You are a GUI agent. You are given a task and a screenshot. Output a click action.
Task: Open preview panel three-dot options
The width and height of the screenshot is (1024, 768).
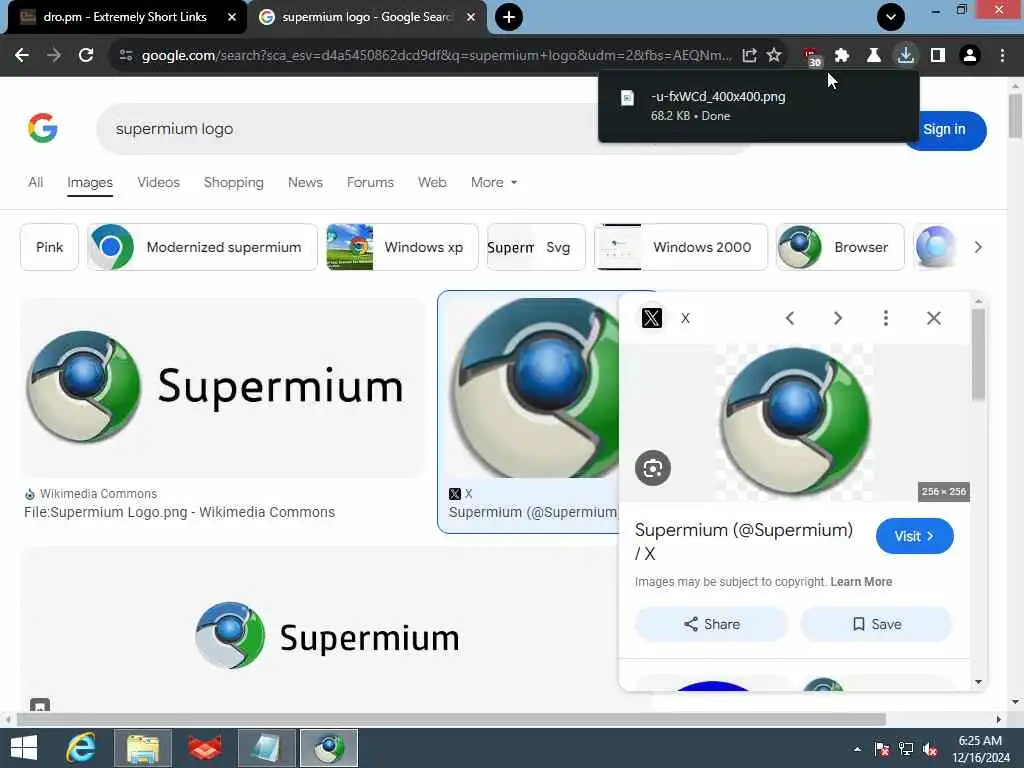tap(886, 318)
